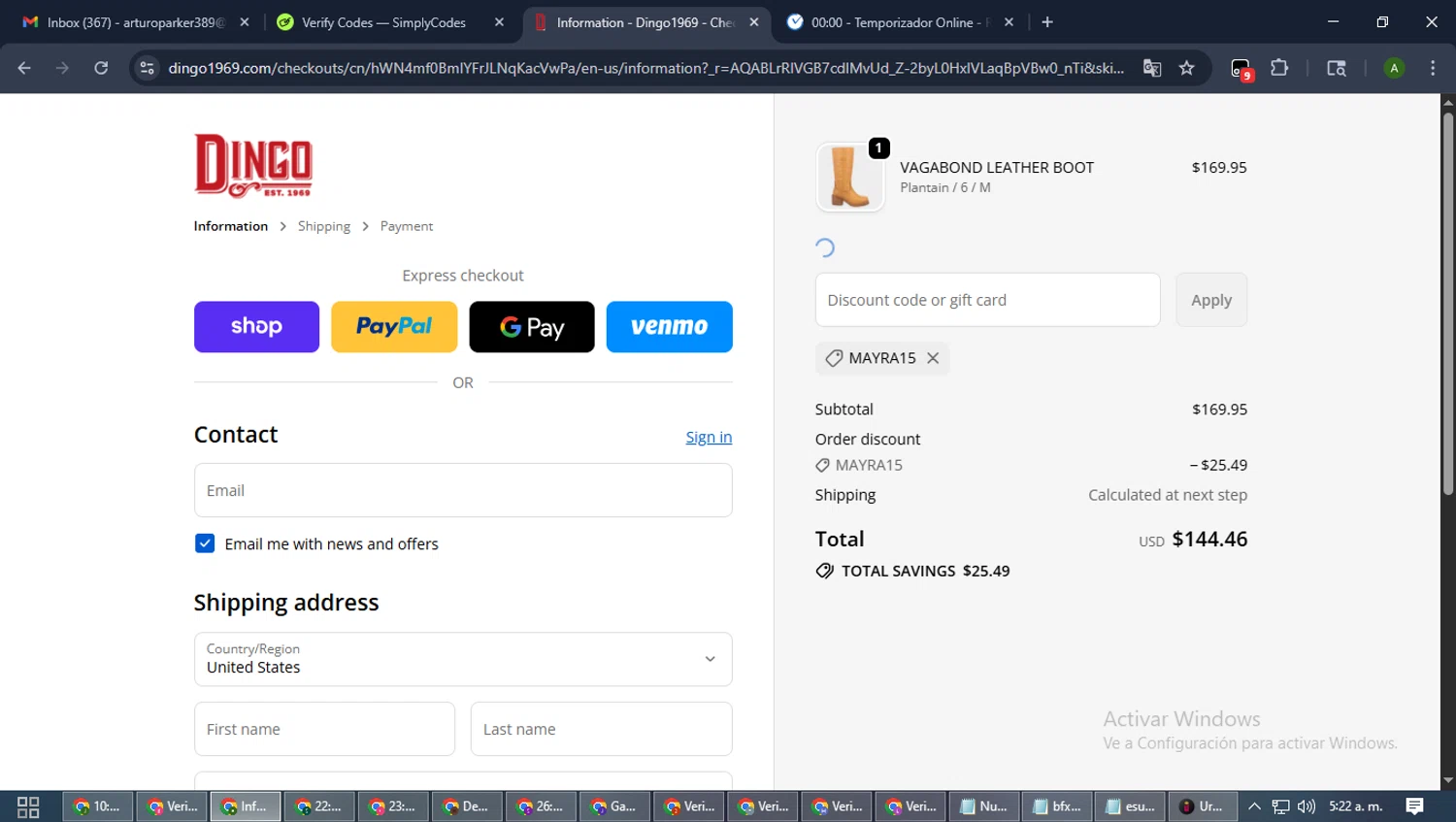This screenshot has height=822, width=1456.
Task: Click the Dingo Est. 1969 logo
Action: 253,165
